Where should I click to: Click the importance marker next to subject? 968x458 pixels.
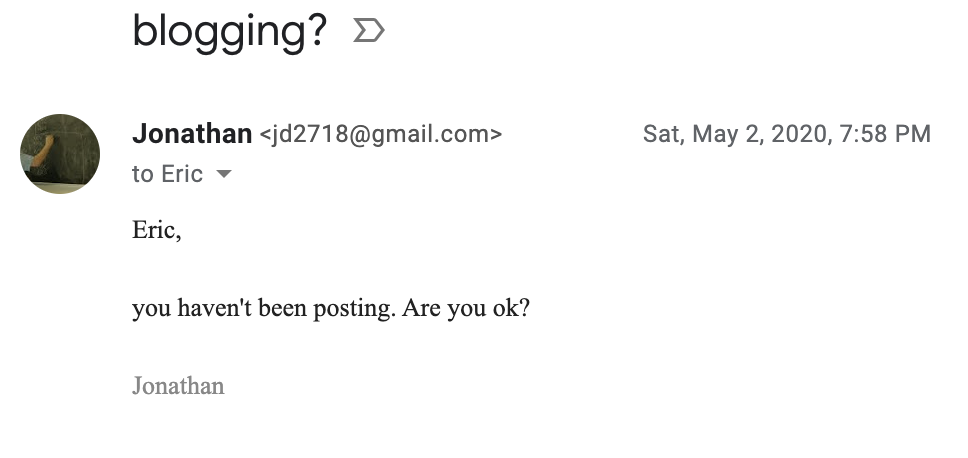pos(369,32)
